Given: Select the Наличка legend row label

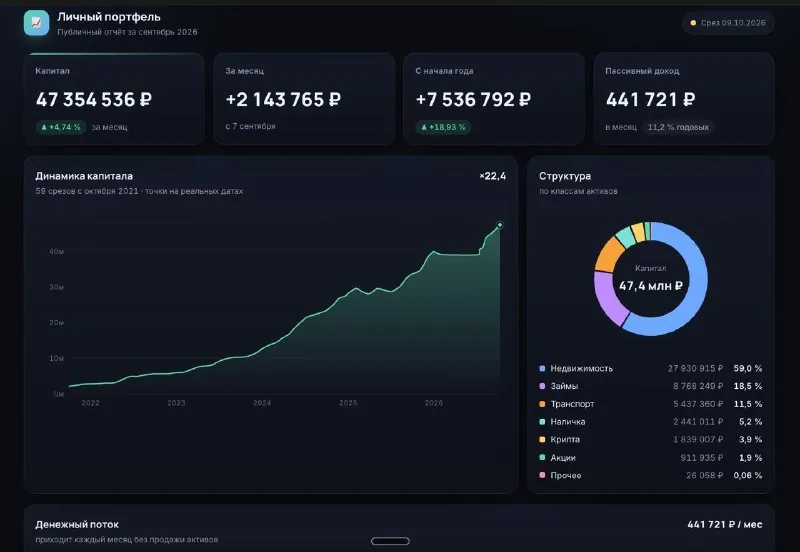Looking at the screenshot, I should coord(568,422).
